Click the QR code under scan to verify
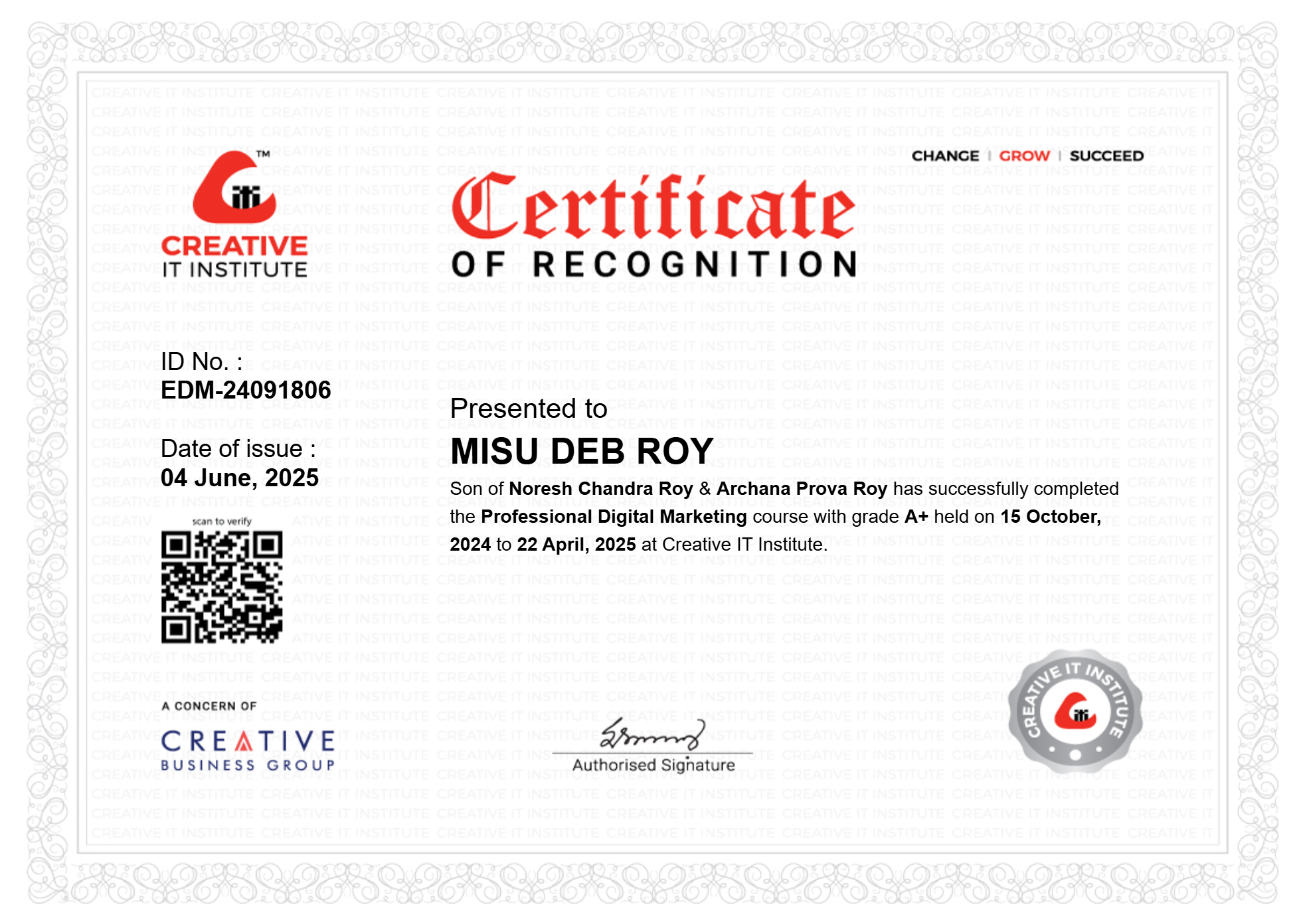 pyautogui.click(x=222, y=587)
